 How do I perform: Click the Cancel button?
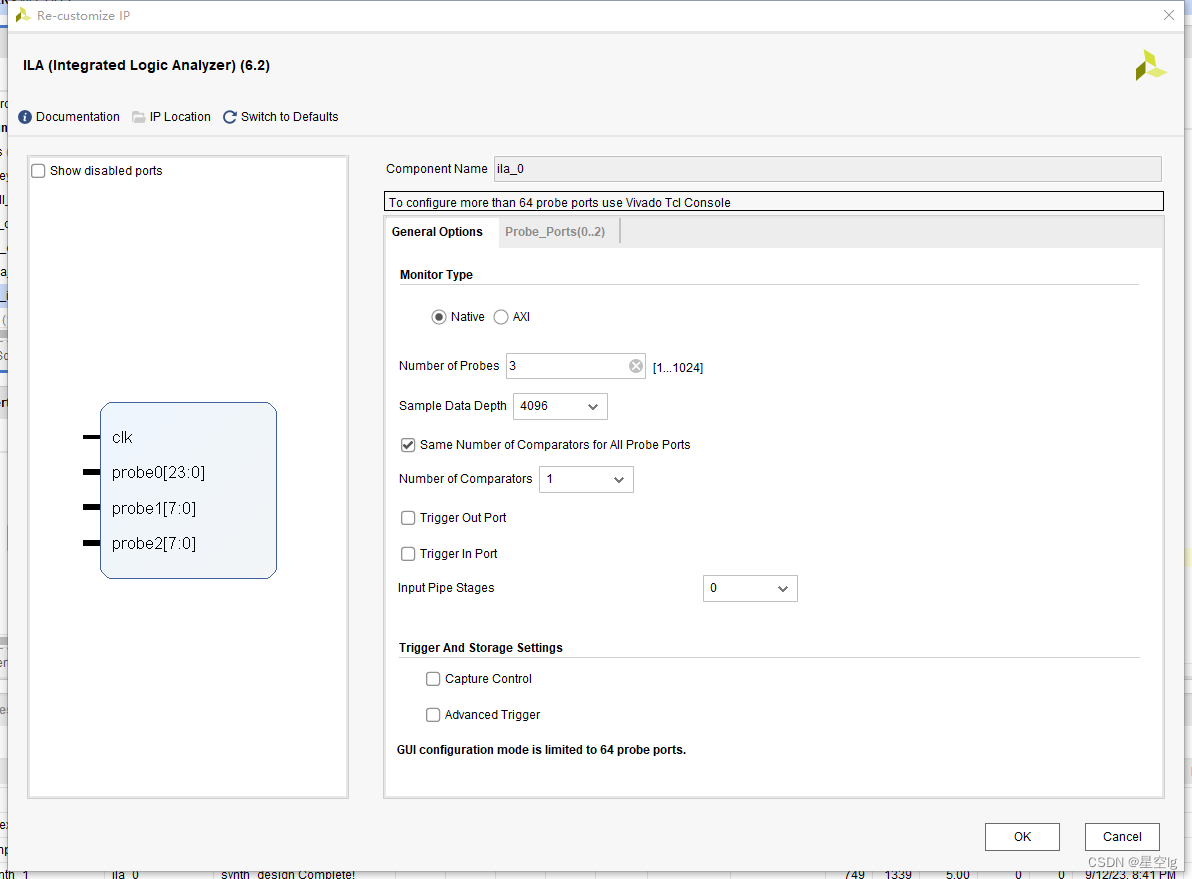[1122, 837]
